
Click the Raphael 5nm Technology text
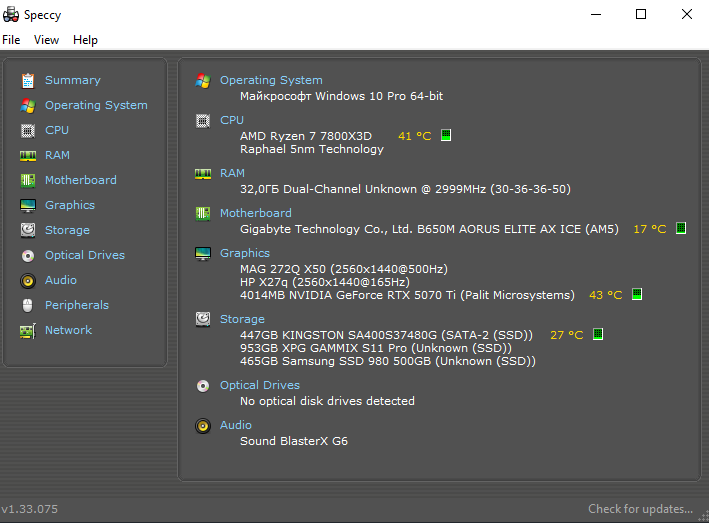[312, 149]
